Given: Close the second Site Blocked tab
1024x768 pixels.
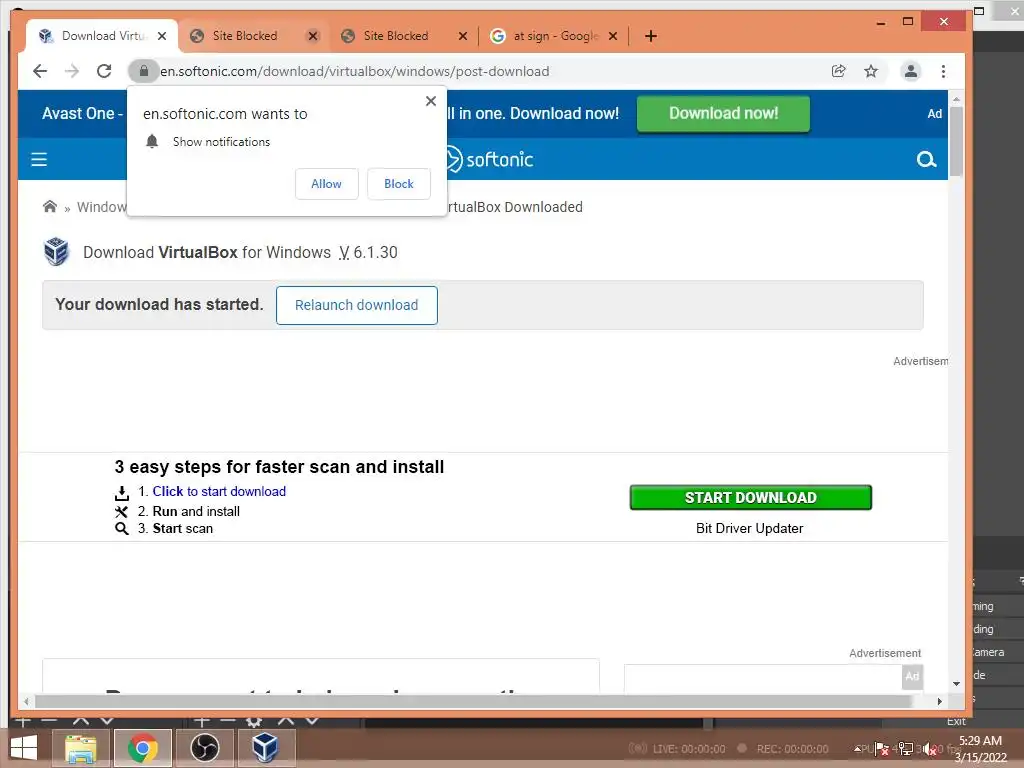Looking at the screenshot, I should (463, 36).
